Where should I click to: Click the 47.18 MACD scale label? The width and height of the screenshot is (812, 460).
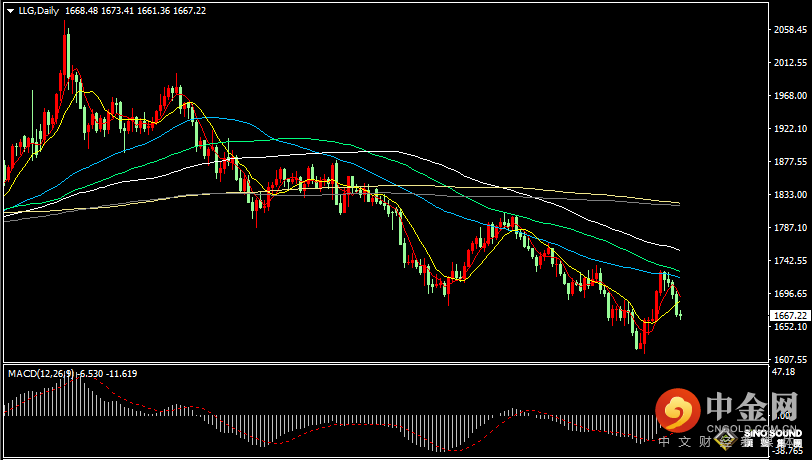pyautogui.click(x=784, y=372)
